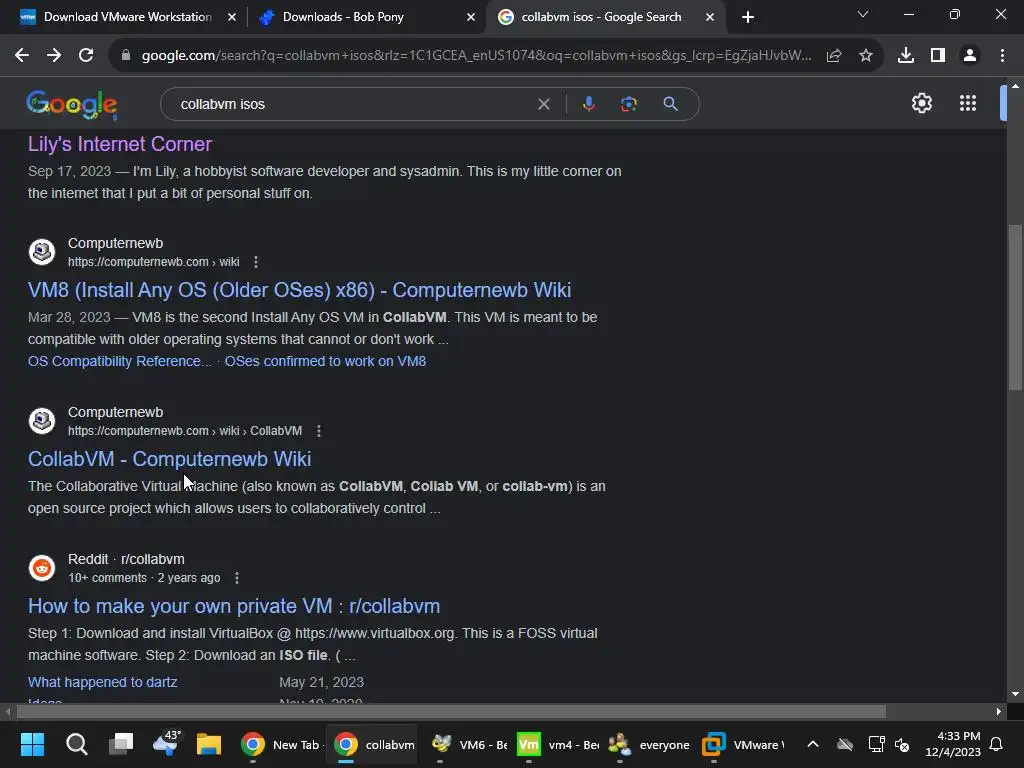Switch to Download VMware Workstation tab
This screenshot has width=1024, height=768.
click(127, 17)
